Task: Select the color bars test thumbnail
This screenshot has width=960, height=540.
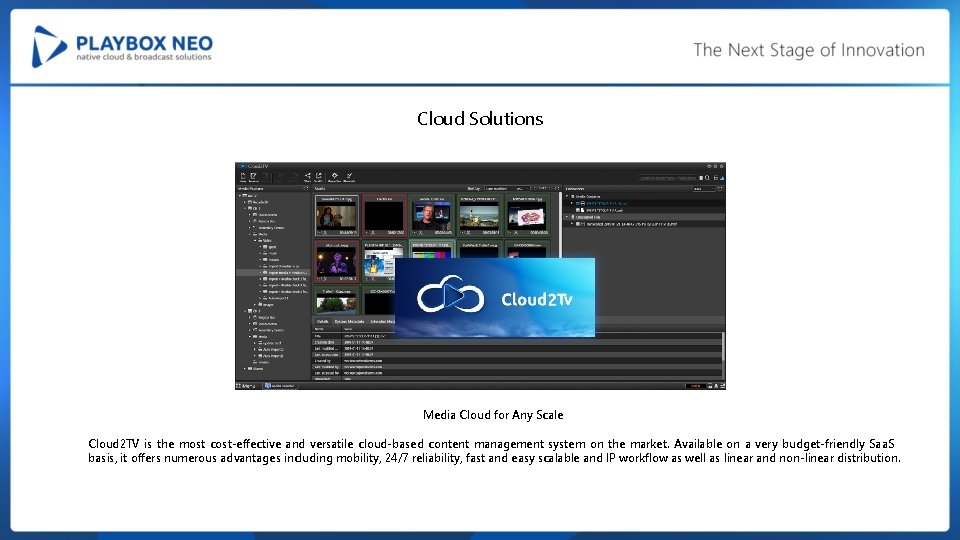Action: (x=431, y=250)
